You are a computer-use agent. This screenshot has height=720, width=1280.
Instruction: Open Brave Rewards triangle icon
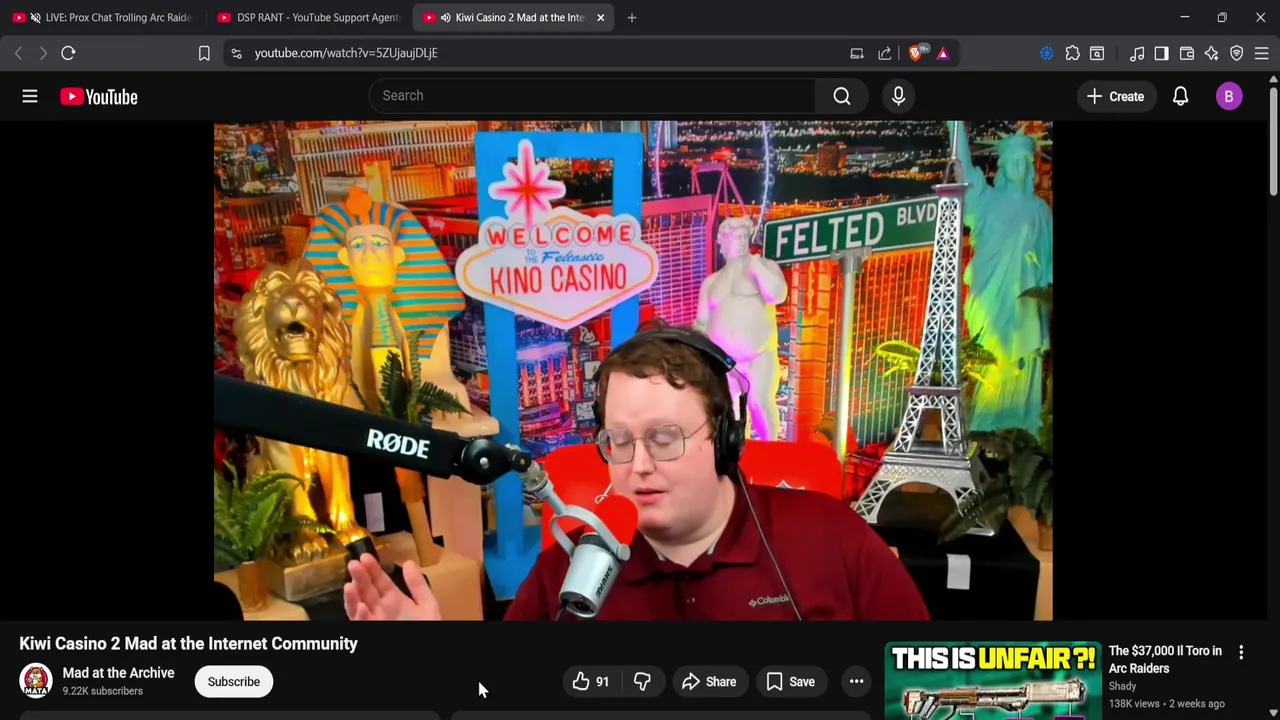[x=943, y=53]
